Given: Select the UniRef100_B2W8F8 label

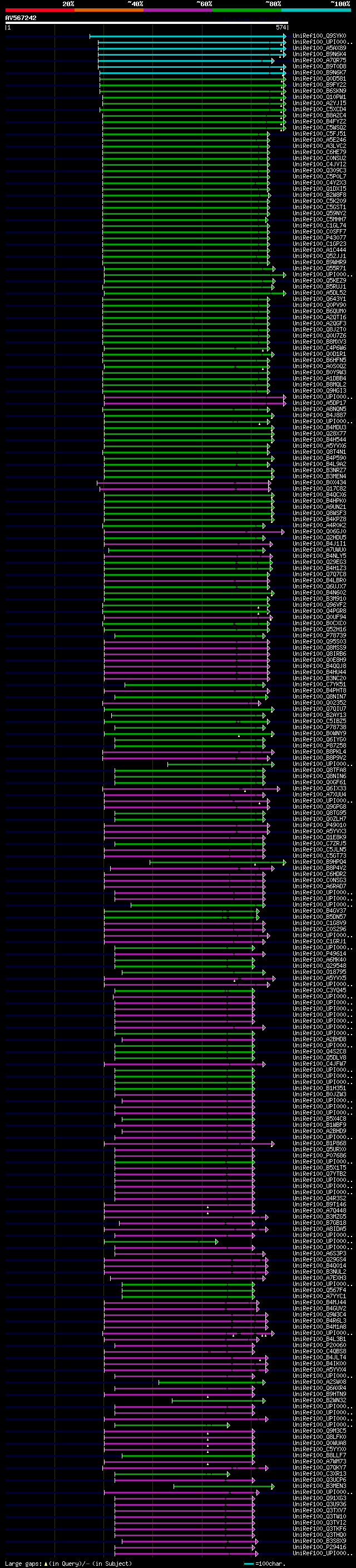Looking at the screenshot, I should (x=319, y=195).
